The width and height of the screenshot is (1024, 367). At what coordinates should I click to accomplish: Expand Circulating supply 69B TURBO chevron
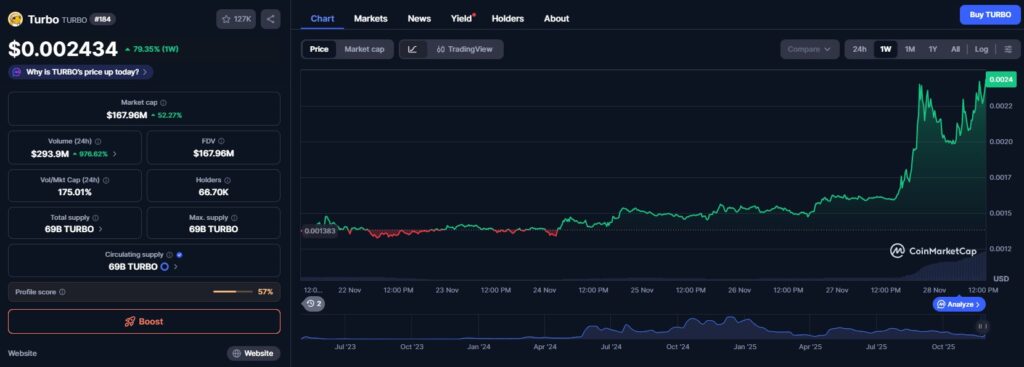[x=176, y=266]
